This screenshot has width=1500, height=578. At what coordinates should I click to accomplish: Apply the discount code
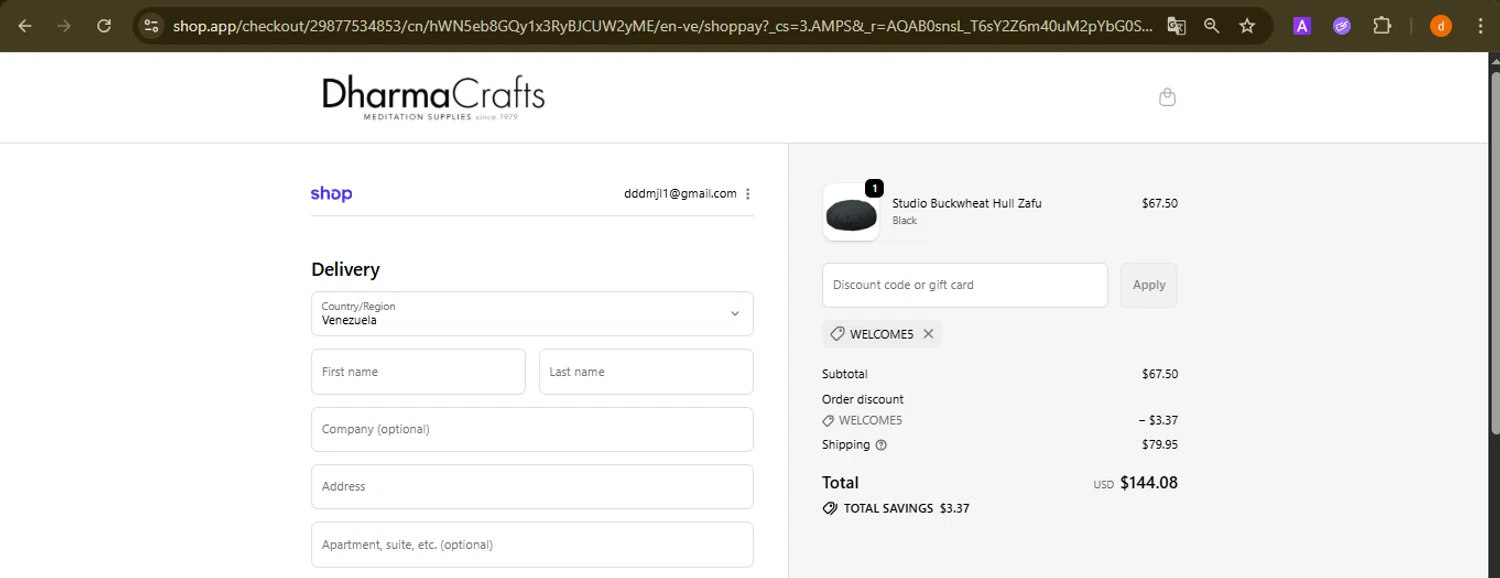(1149, 285)
